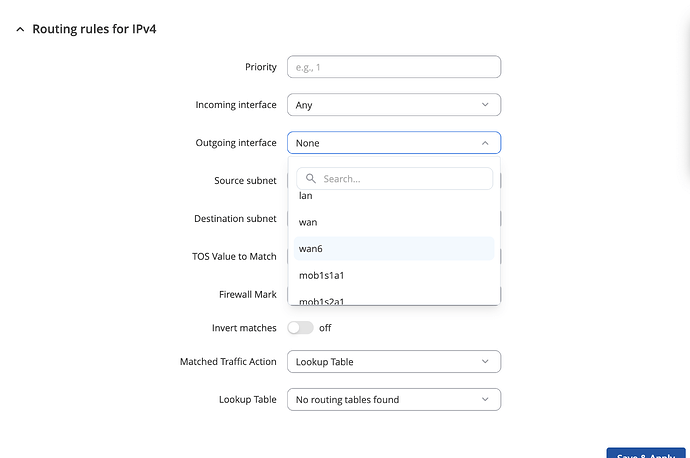Image resolution: width=690 pixels, height=458 pixels.
Task: Open the Incoming interface 'Any' dropdown
Action: [393, 105]
